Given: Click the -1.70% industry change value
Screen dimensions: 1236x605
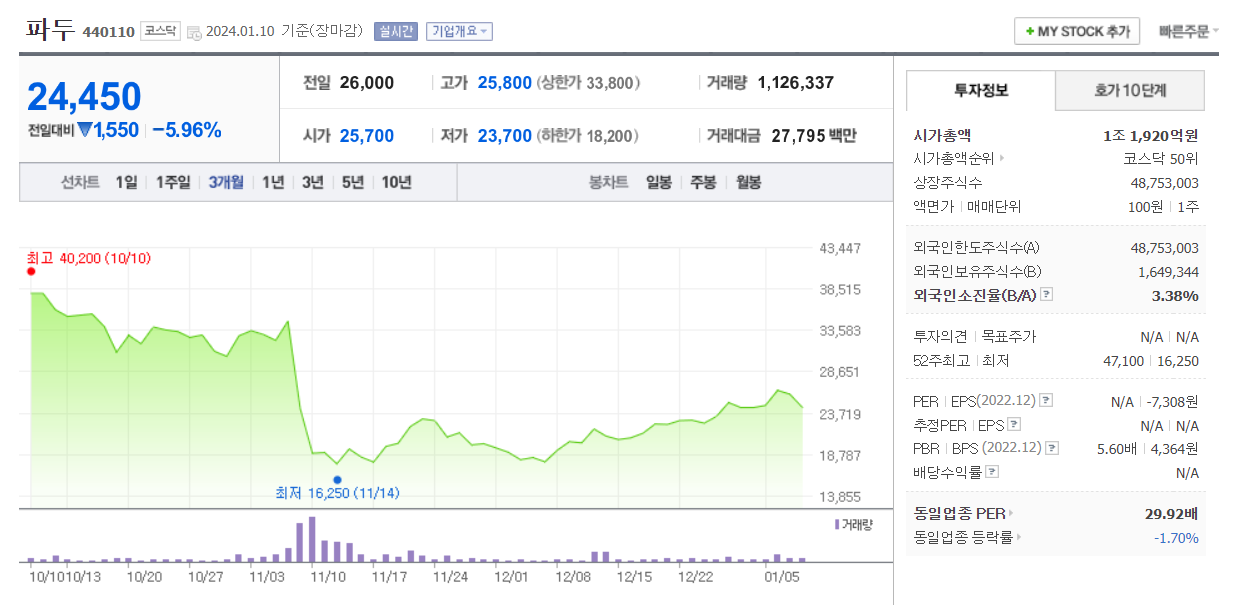Looking at the screenshot, I should (x=1176, y=538).
